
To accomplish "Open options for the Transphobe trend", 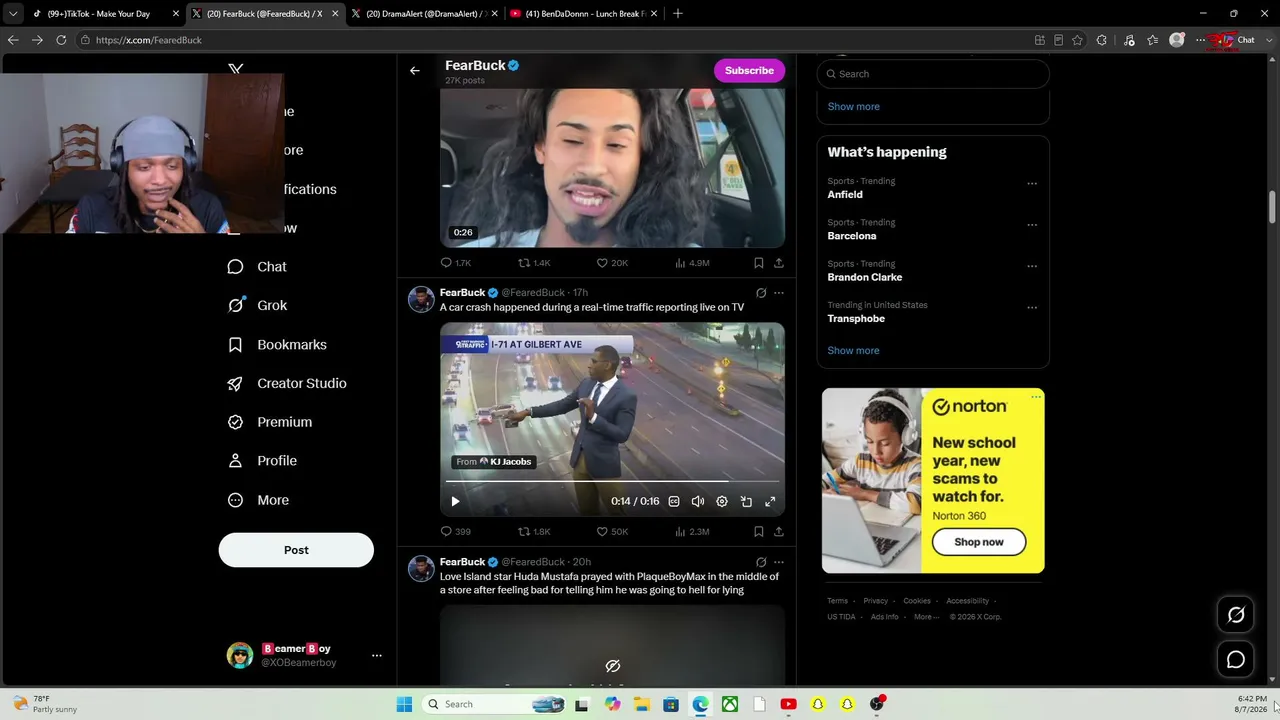I will (1032, 308).
